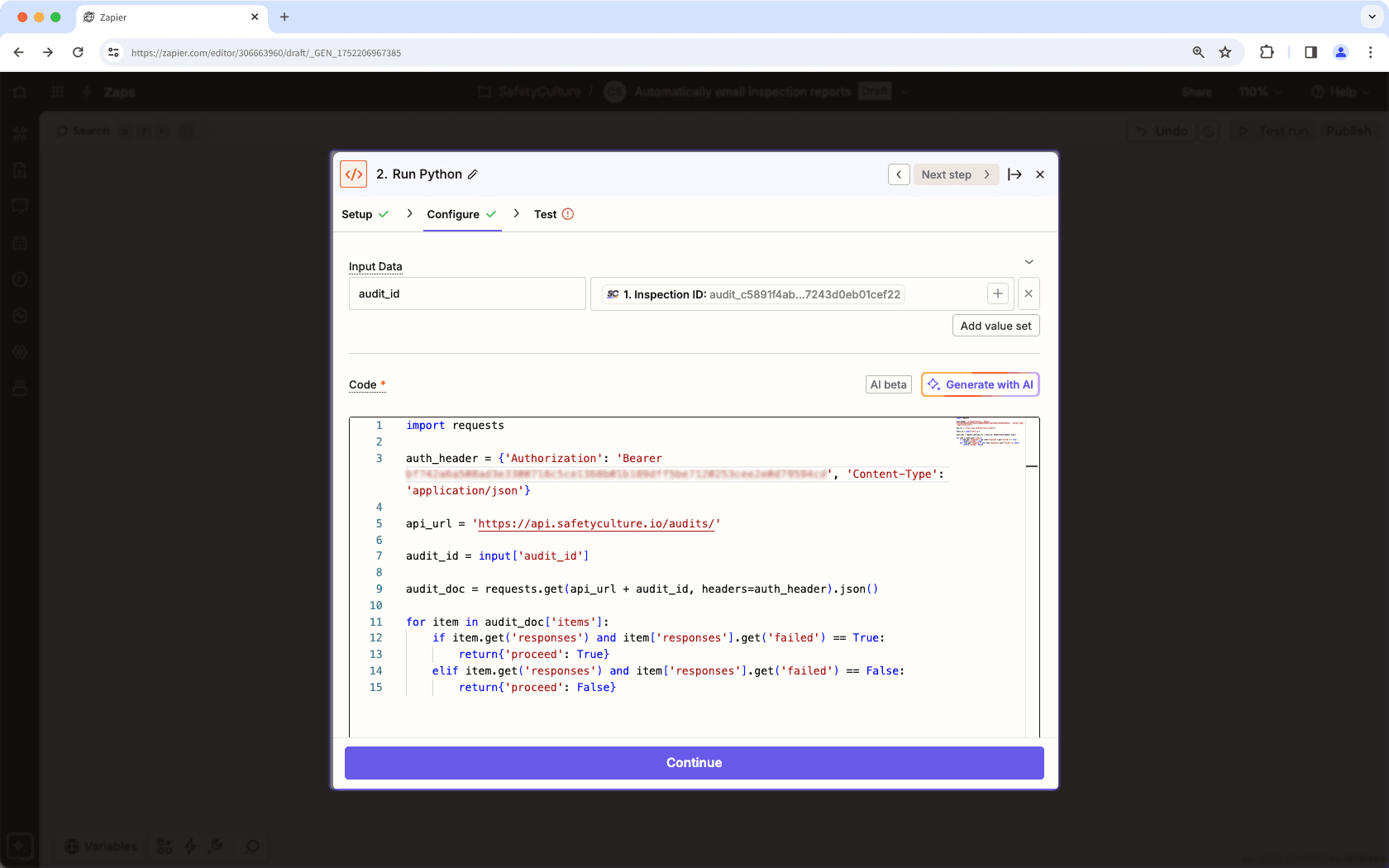The height and width of the screenshot is (868, 1389).
Task: Click the lightning bolt icon in bottom toolbar
Action: point(190,847)
